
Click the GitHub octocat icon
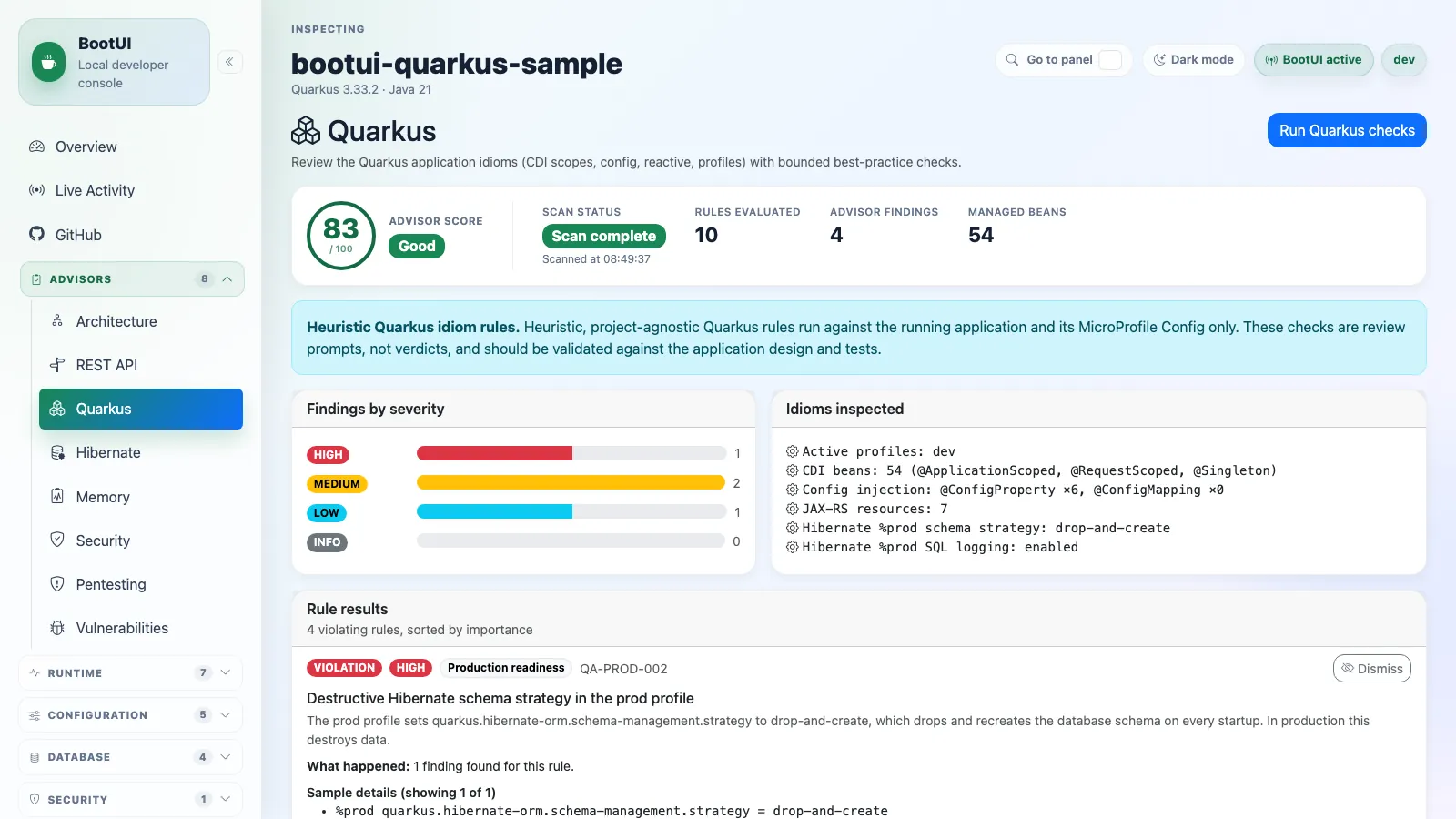pos(36,234)
